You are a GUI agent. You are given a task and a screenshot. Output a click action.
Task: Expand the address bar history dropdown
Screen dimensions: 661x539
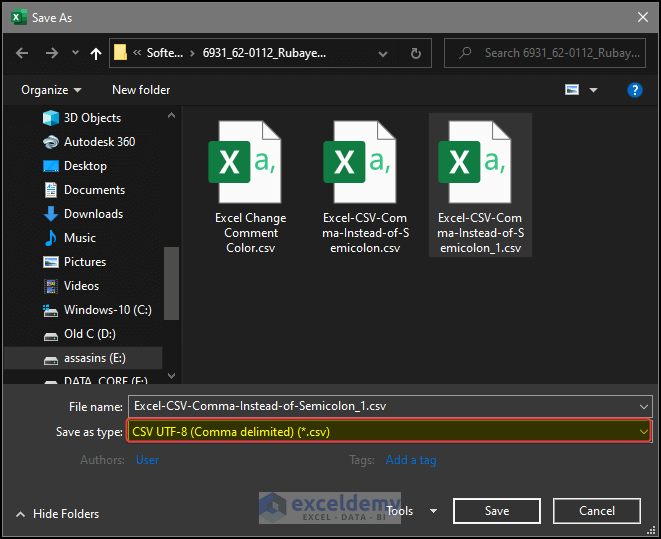(x=383, y=54)
